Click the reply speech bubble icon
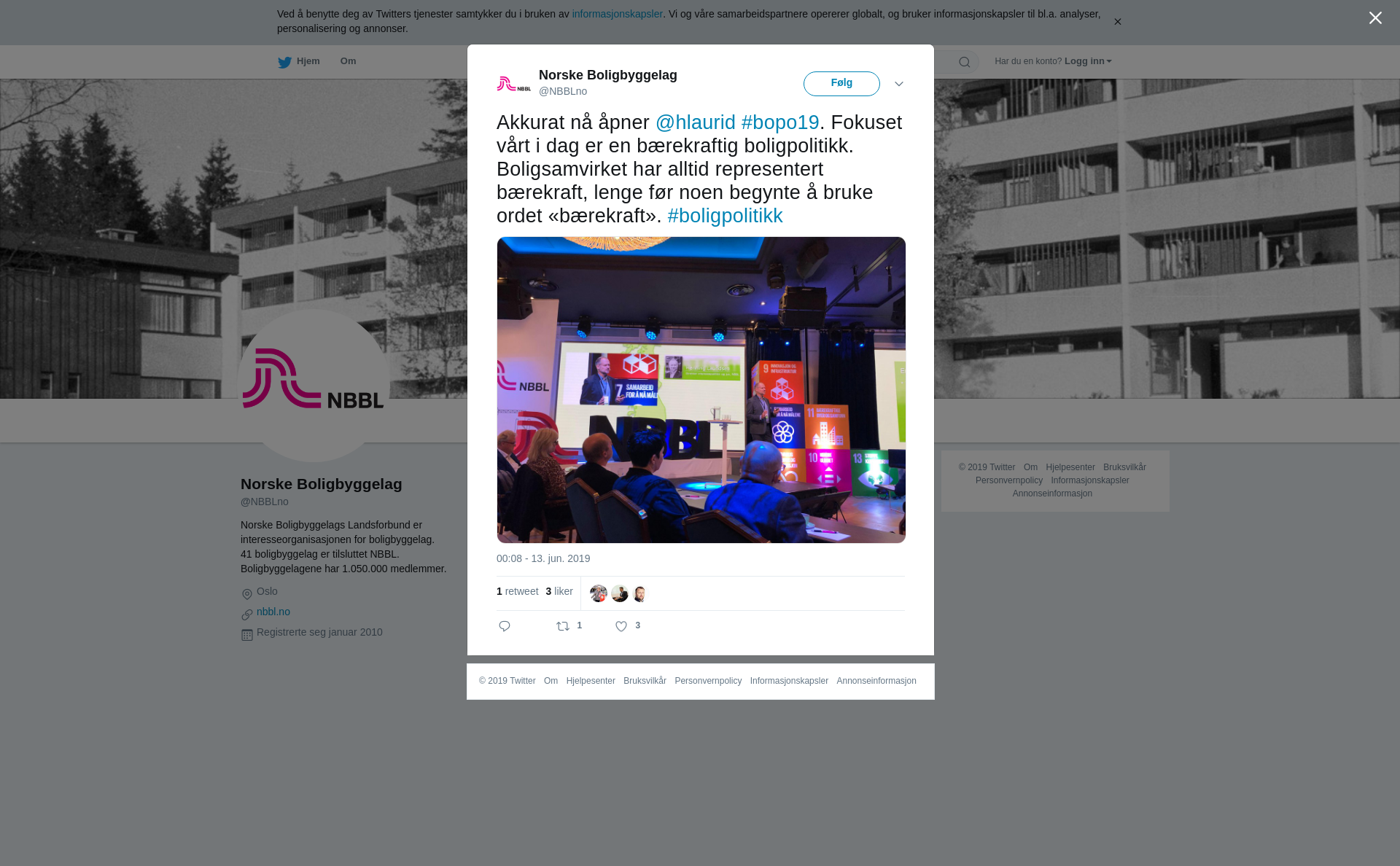Screen dimensions: 1400x866 click(505, 626)
